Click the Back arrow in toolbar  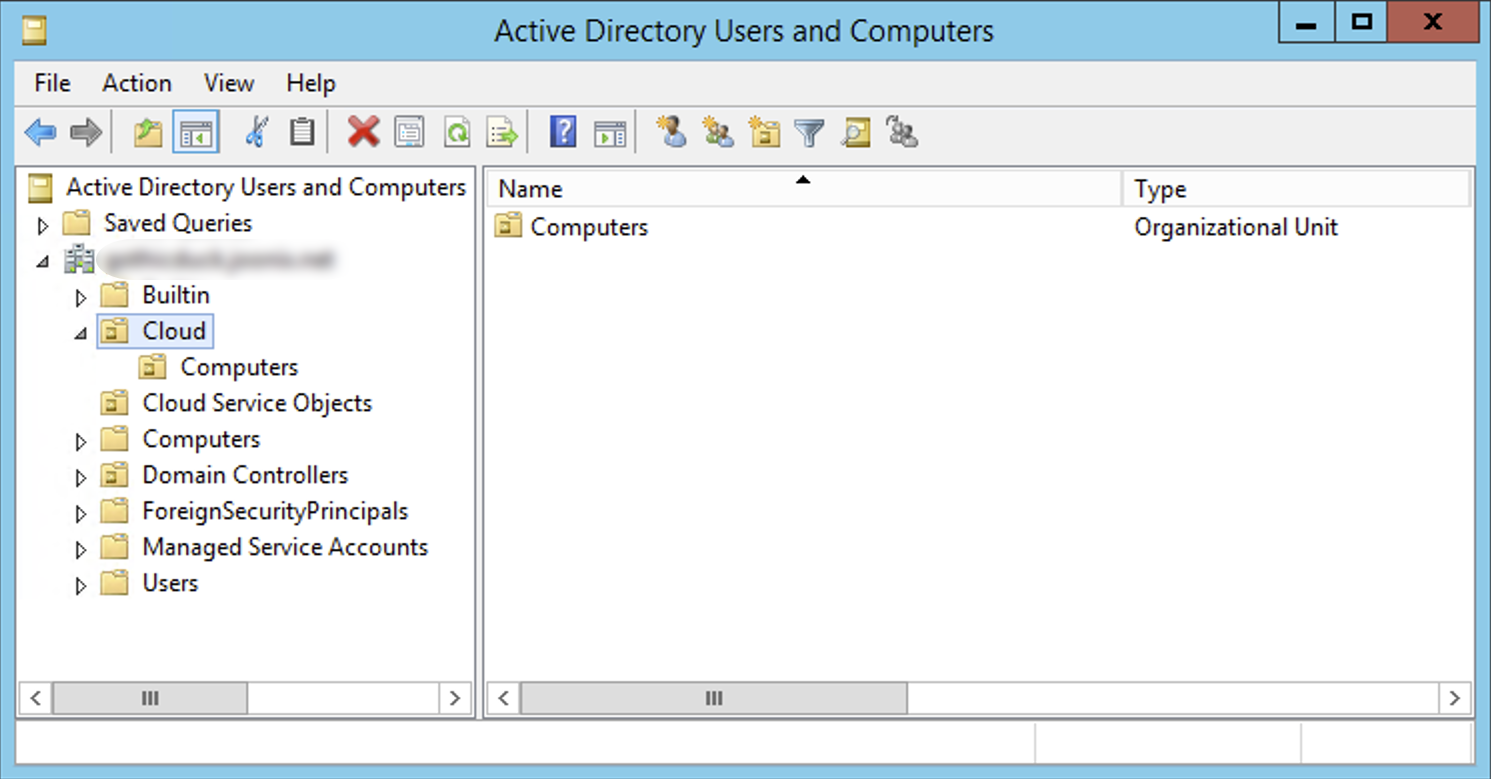tap(40, 132)
